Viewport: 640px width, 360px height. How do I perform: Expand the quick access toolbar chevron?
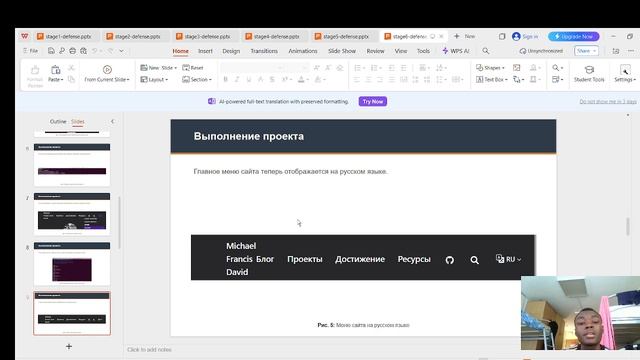pyautogui.click(x=122, y=51)
